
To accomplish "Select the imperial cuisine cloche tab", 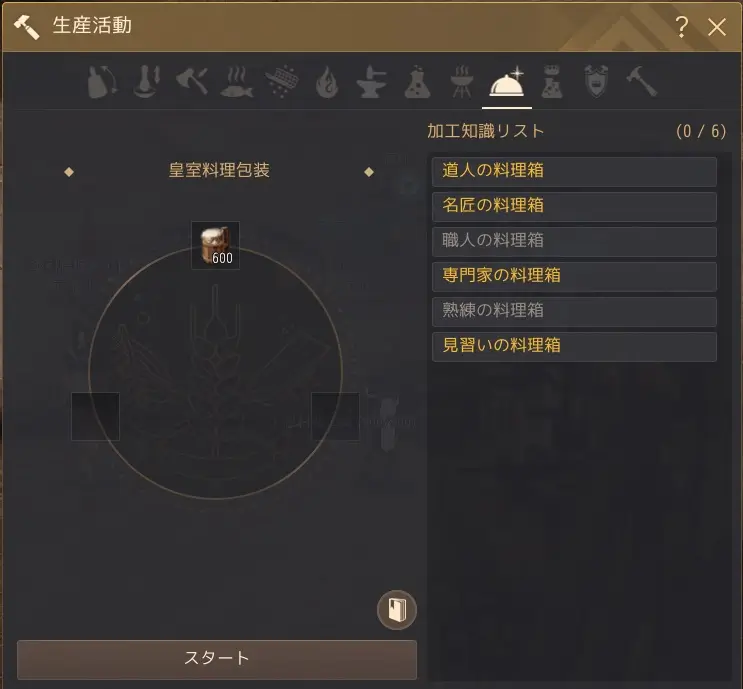I will [x=507, y=82].
